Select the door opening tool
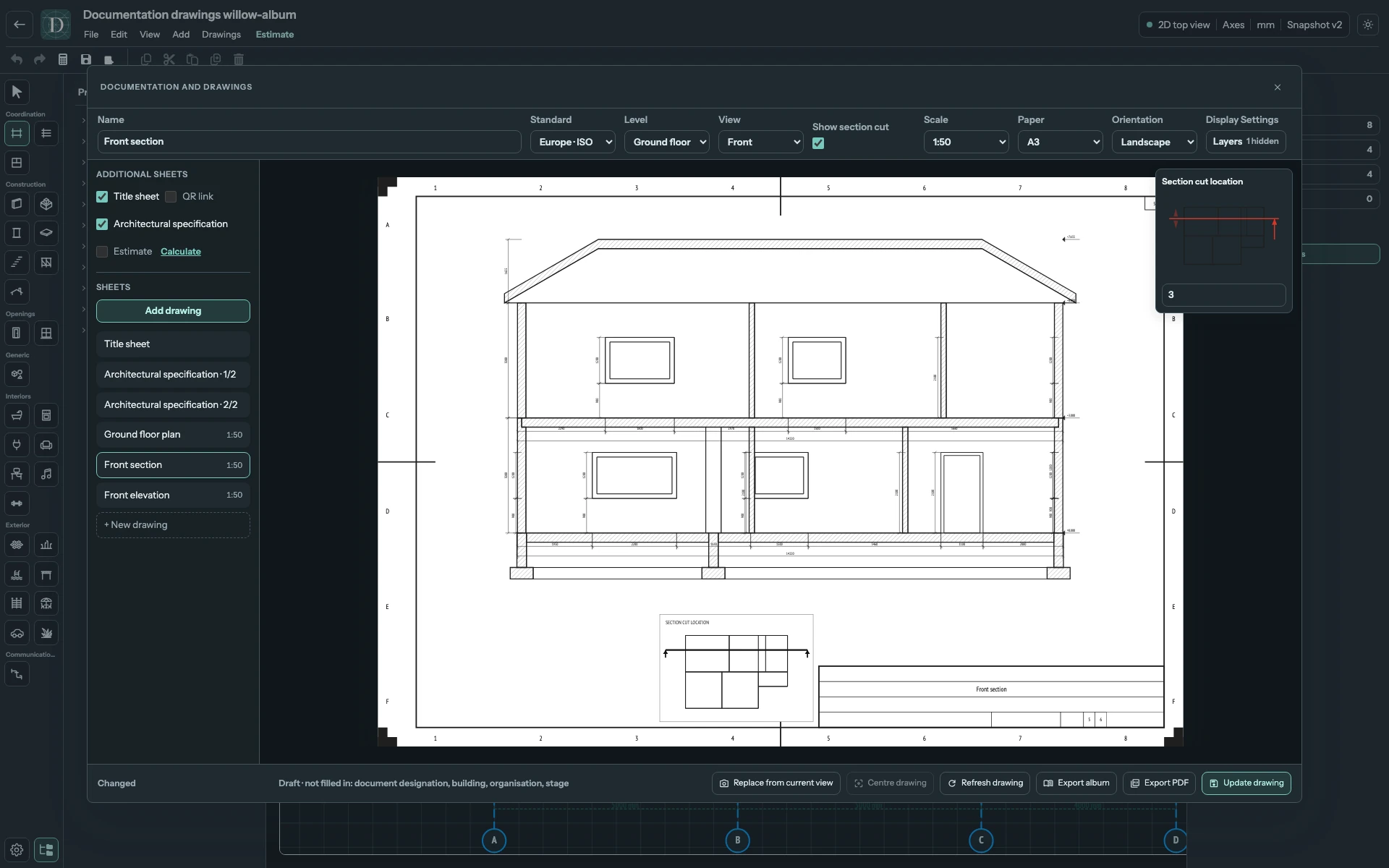1389x868 pixels. [17, 333]
